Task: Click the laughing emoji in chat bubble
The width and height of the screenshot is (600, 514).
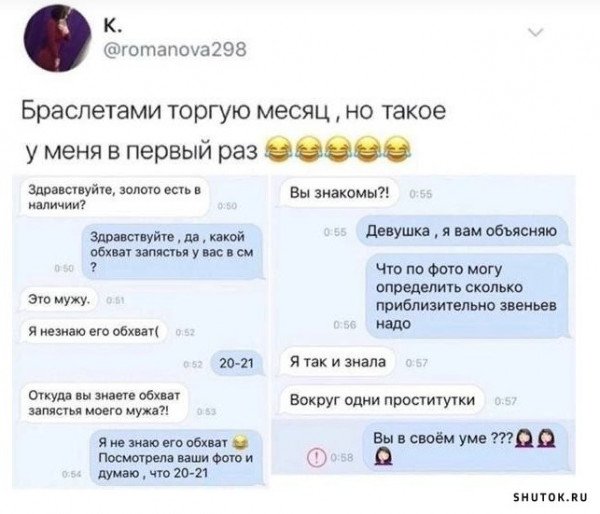Action: point(240,442)
